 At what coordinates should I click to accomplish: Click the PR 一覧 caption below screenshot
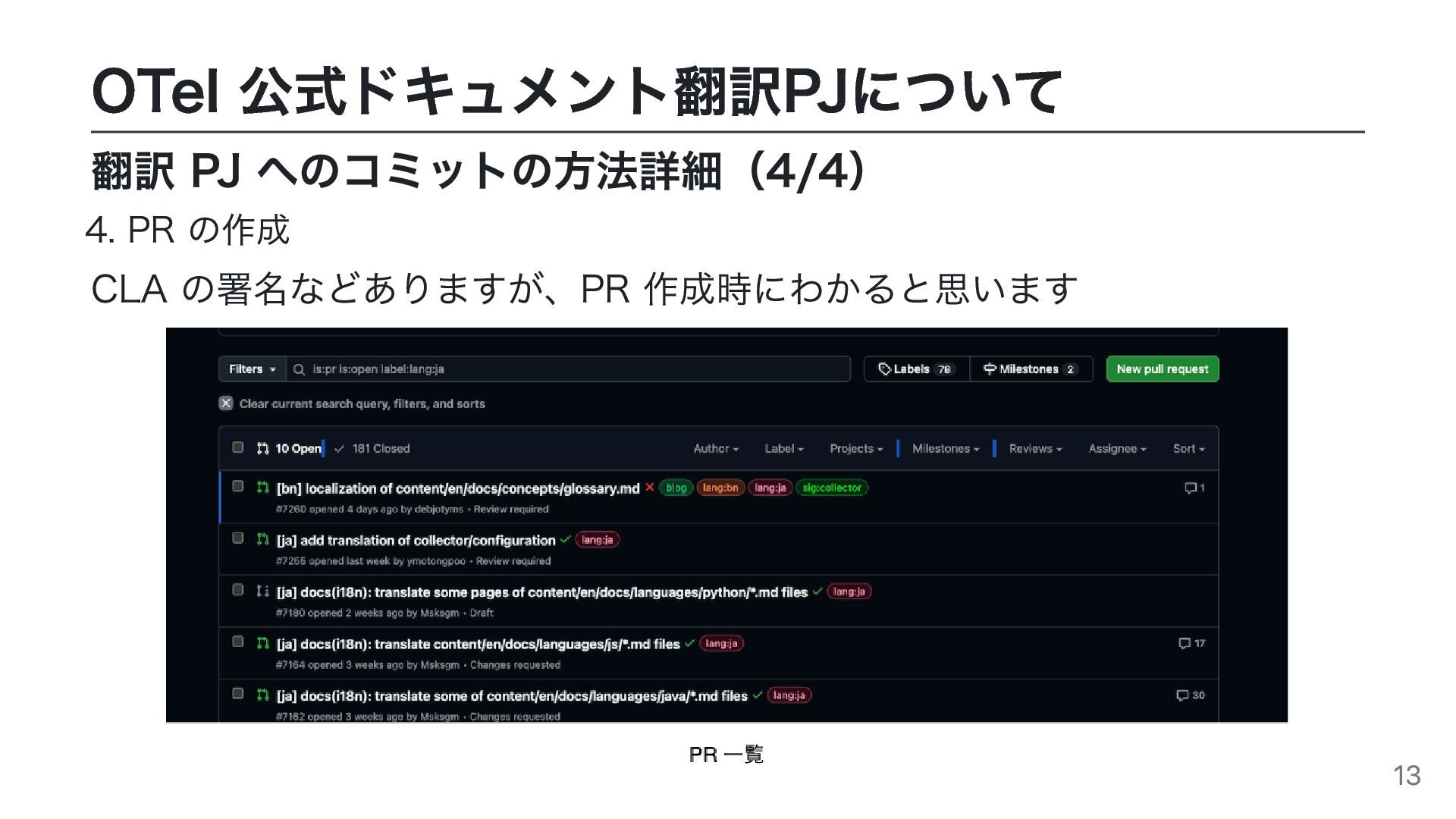(726, 755)
